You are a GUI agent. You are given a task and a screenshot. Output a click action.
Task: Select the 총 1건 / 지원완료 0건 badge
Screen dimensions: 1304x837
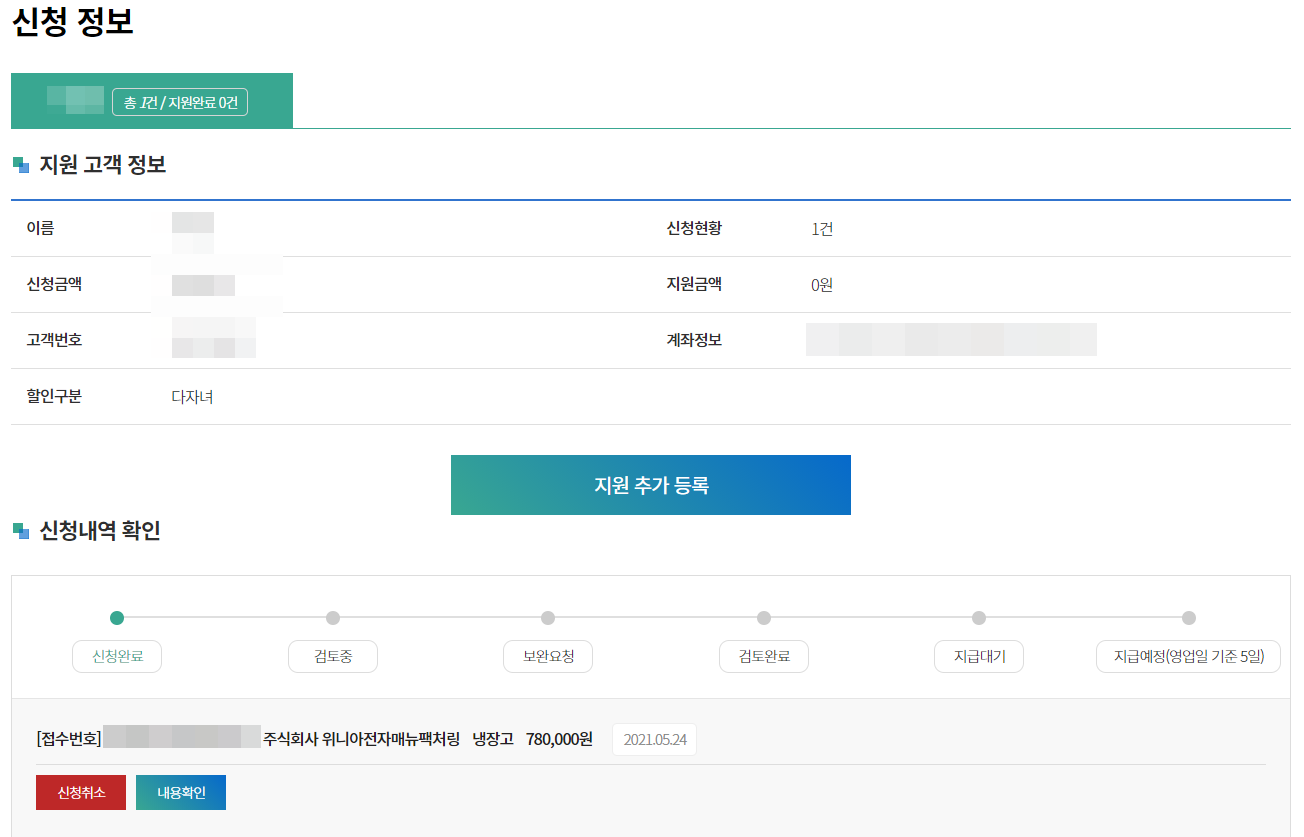pos(180,102)
